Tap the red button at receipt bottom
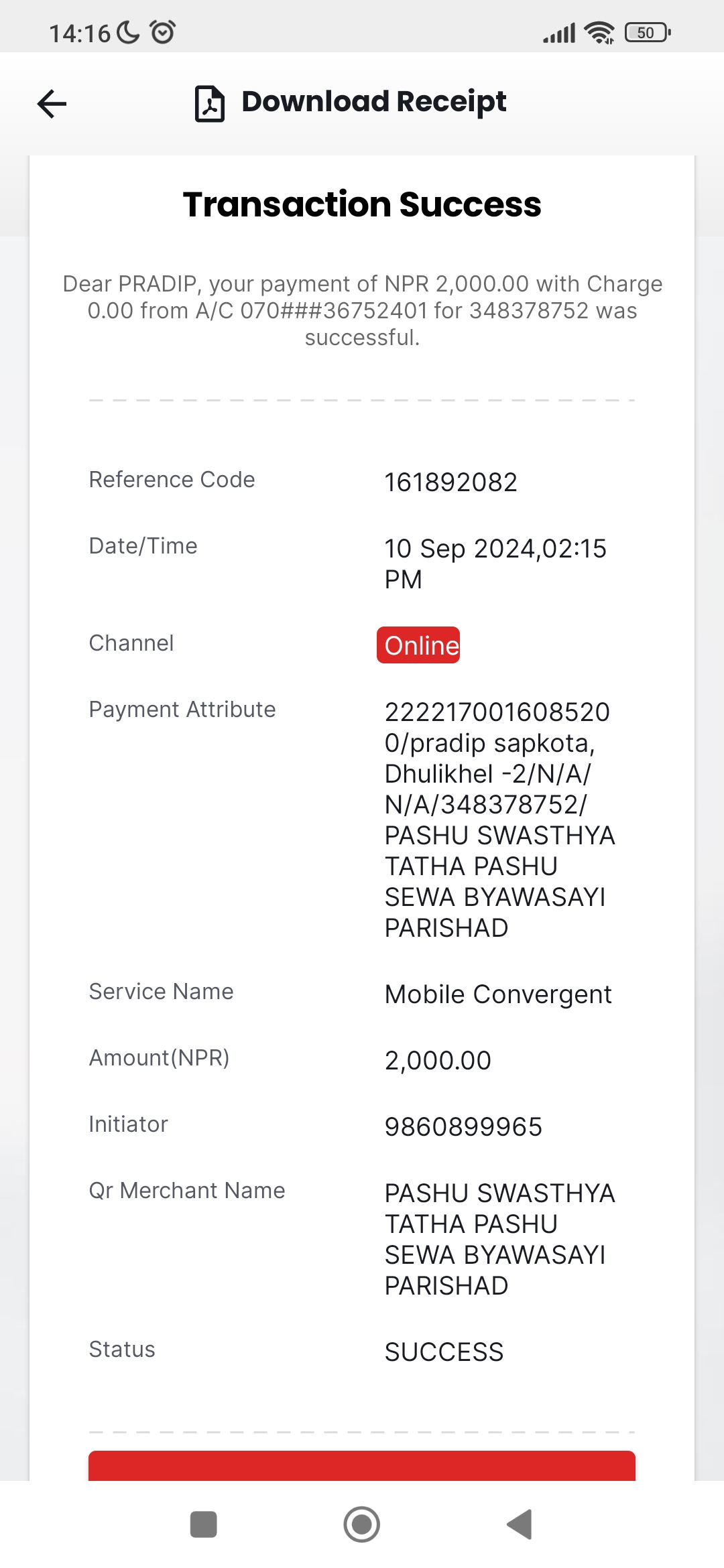Image resolution: width=724 pixels, height=1568 pixels. (x=362, y=1465)
